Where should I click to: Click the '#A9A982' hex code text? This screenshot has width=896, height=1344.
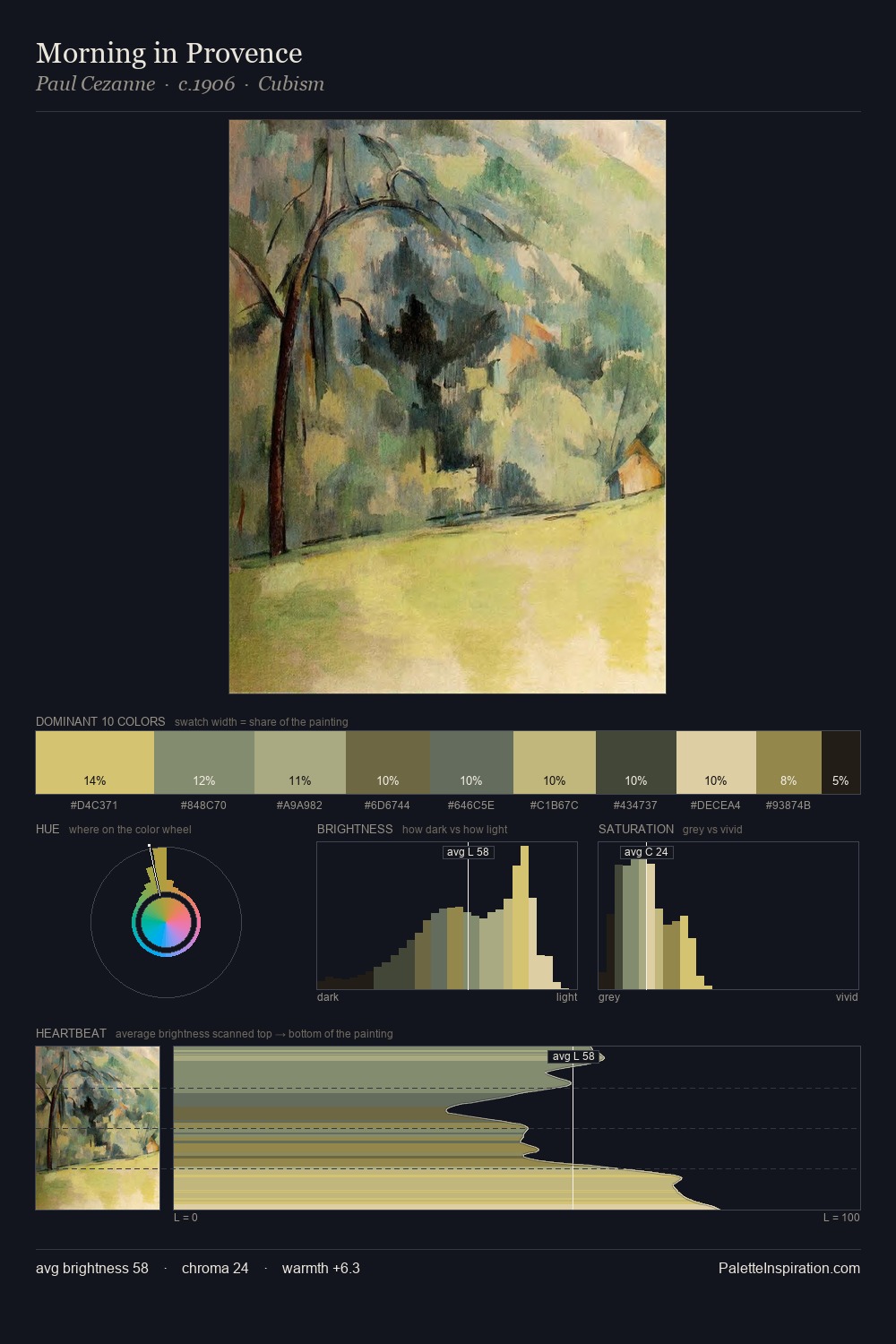coord(299,806)
